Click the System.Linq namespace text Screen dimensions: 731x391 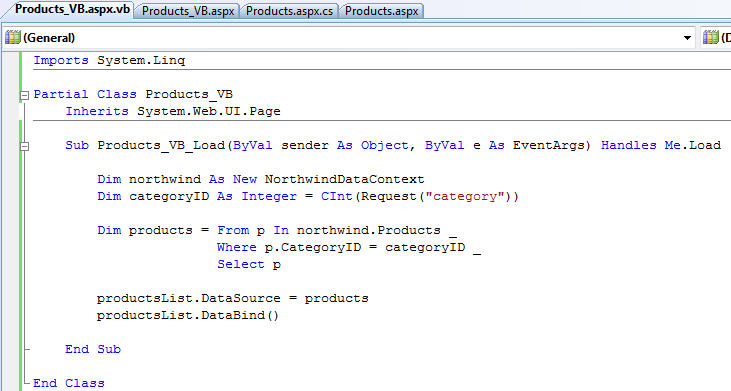click(x=141, y=61)
